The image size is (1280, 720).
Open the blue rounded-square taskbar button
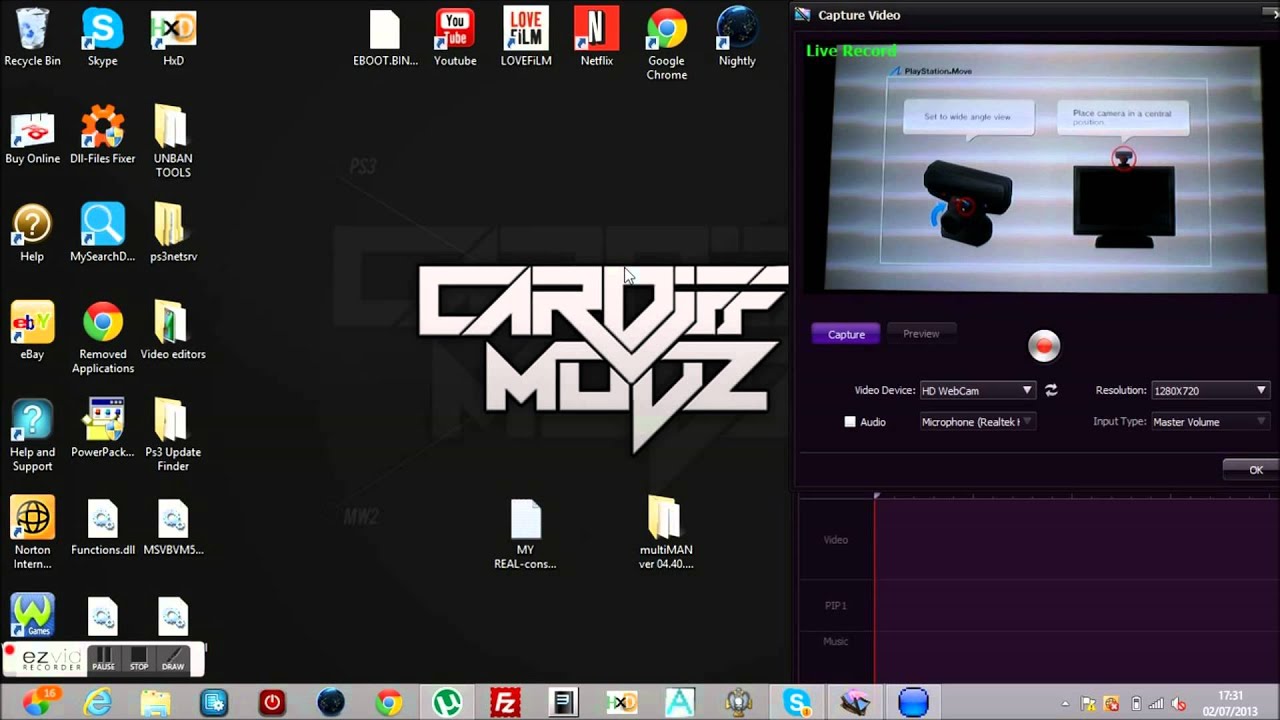[913, 703]
